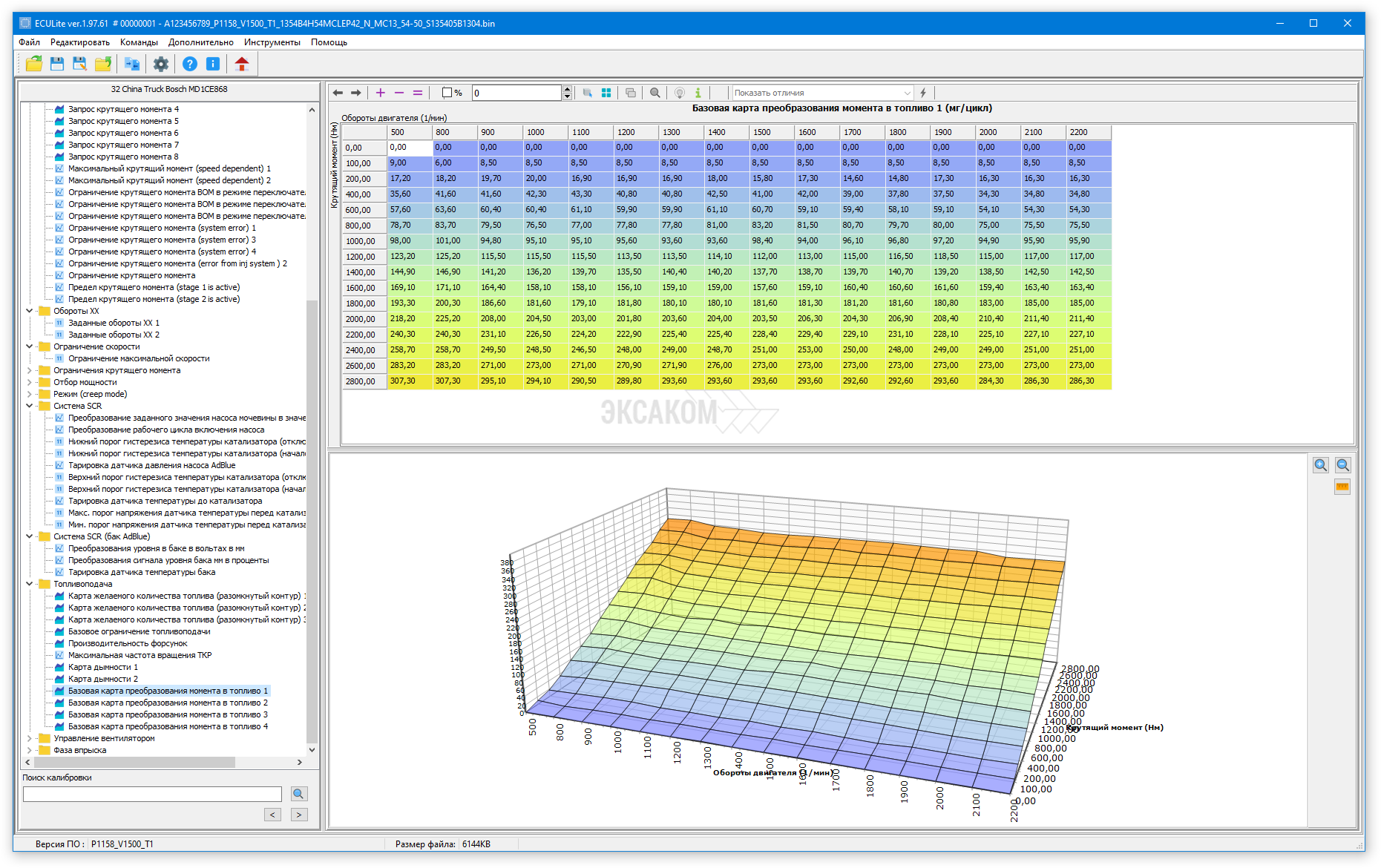Zoom in on the 3D chart
This screenshot has width=1381, height=868.
coord(1320,465)
